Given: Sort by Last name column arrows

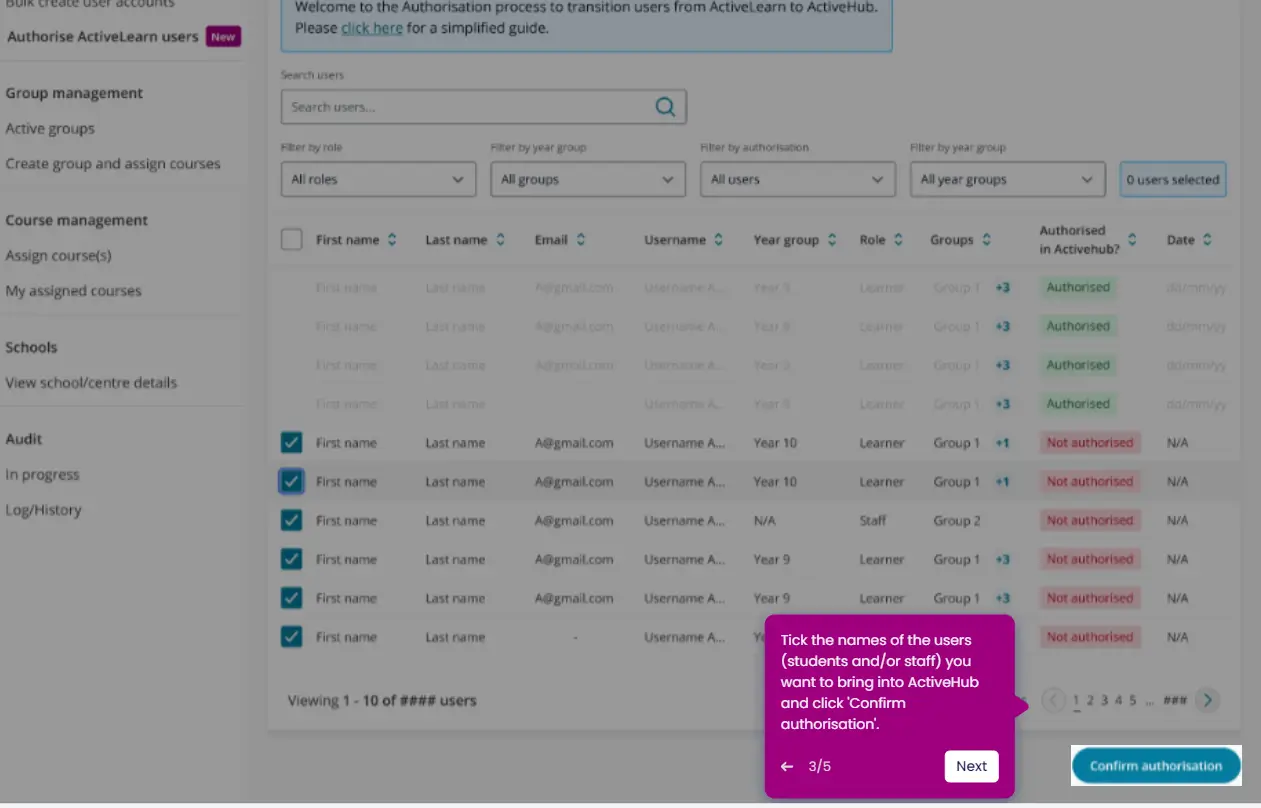Looking at the screenshot, I should (501, 240).
